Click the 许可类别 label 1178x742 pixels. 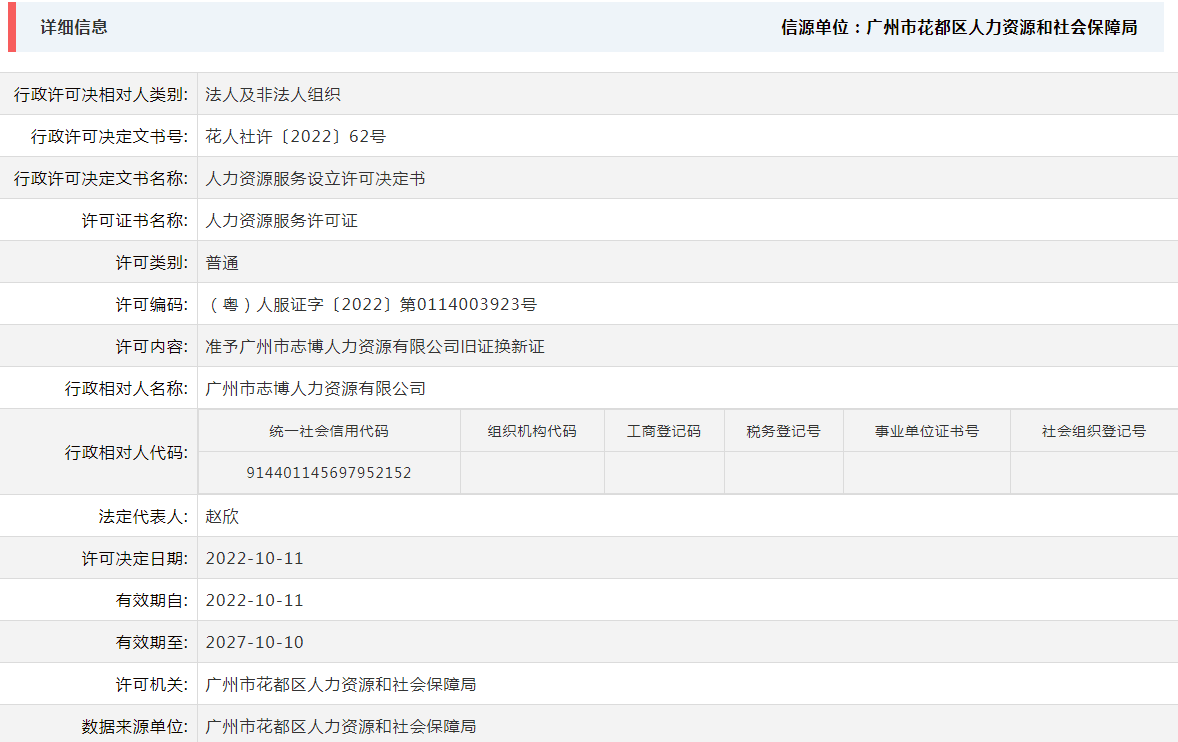(151, 263)
